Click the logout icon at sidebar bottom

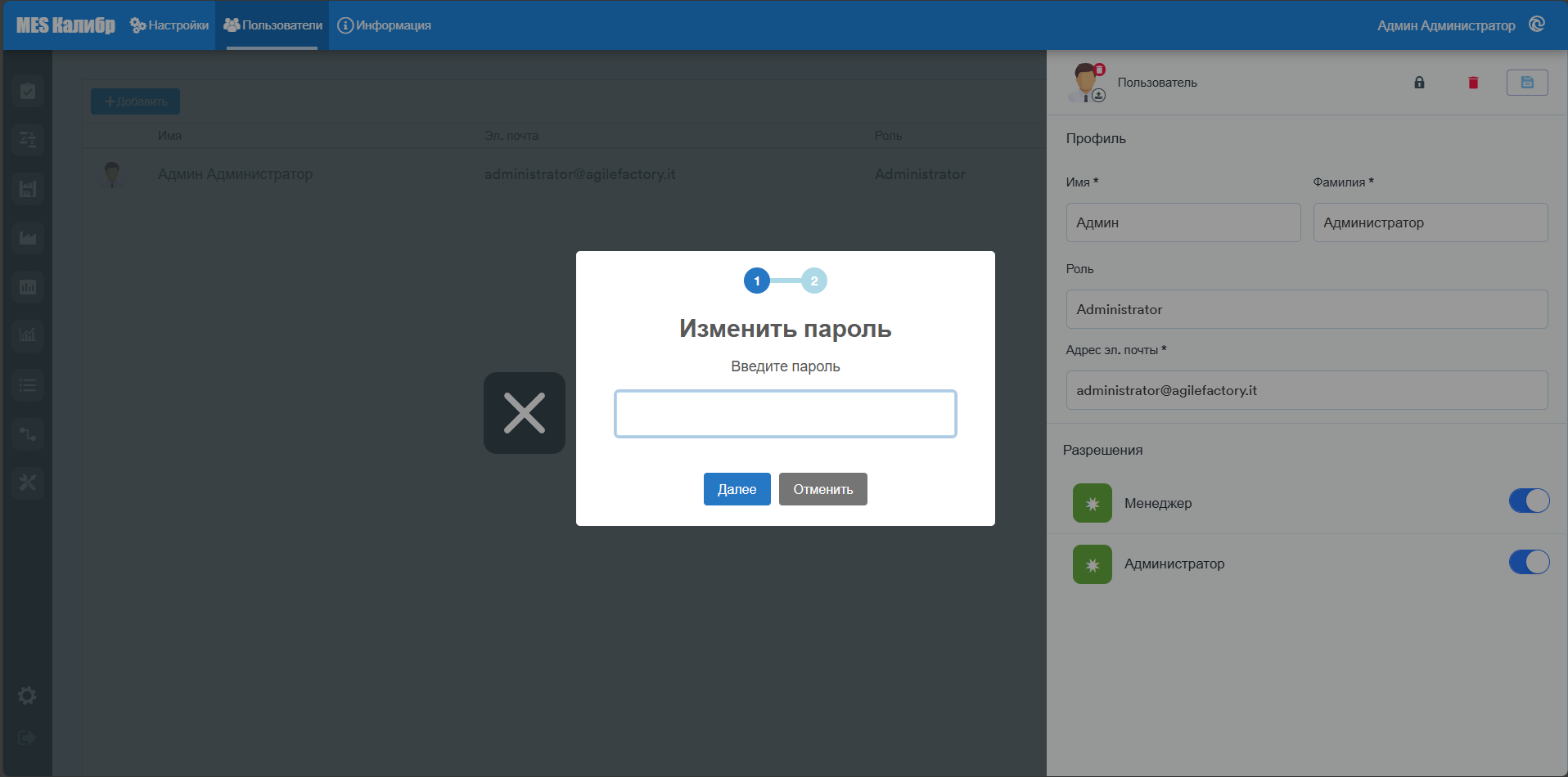(27, 738)
